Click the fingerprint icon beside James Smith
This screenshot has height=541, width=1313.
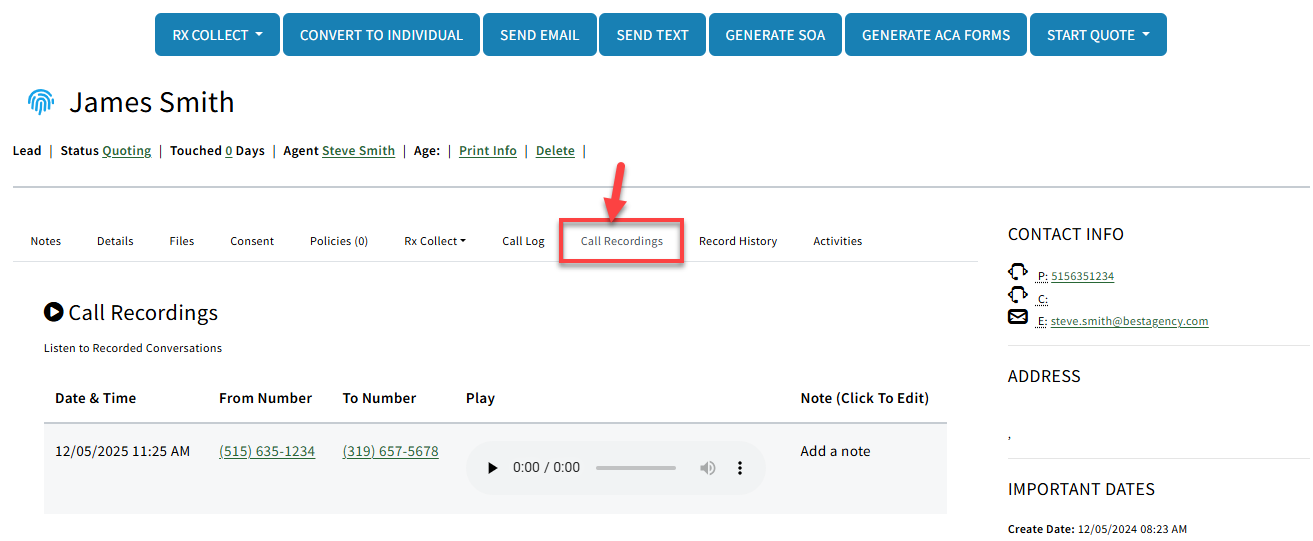pyautogui.click(x=41, y=102)
